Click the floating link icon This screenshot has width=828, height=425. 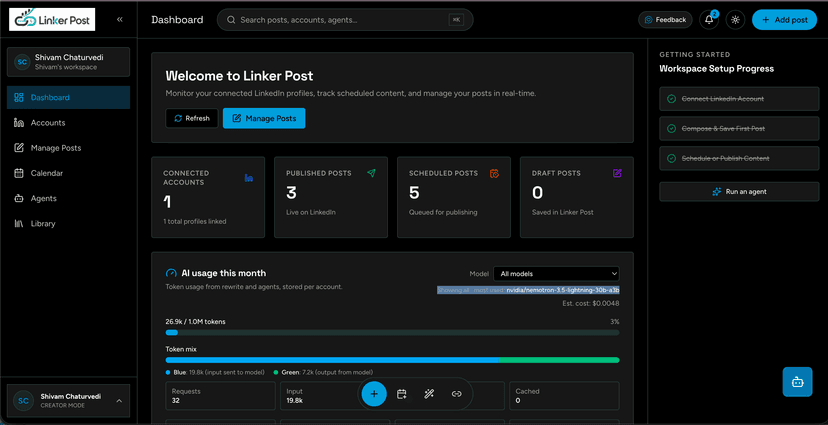[457, 394]
